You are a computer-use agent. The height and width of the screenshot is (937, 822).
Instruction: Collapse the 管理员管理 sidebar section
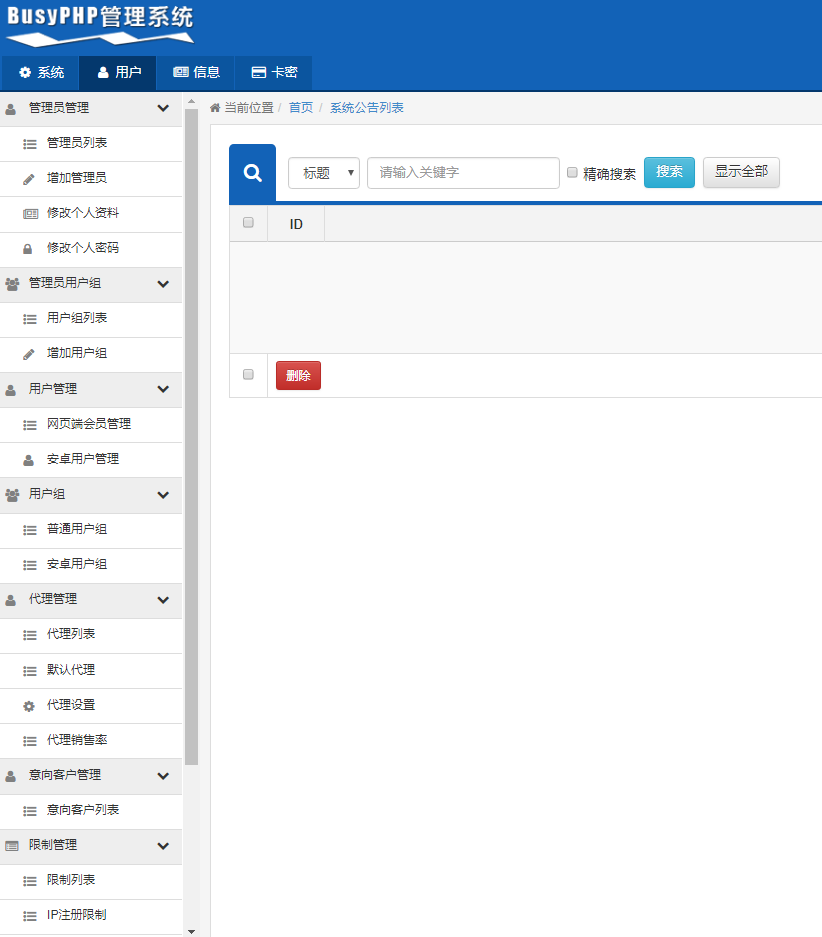tap(163, 108)
